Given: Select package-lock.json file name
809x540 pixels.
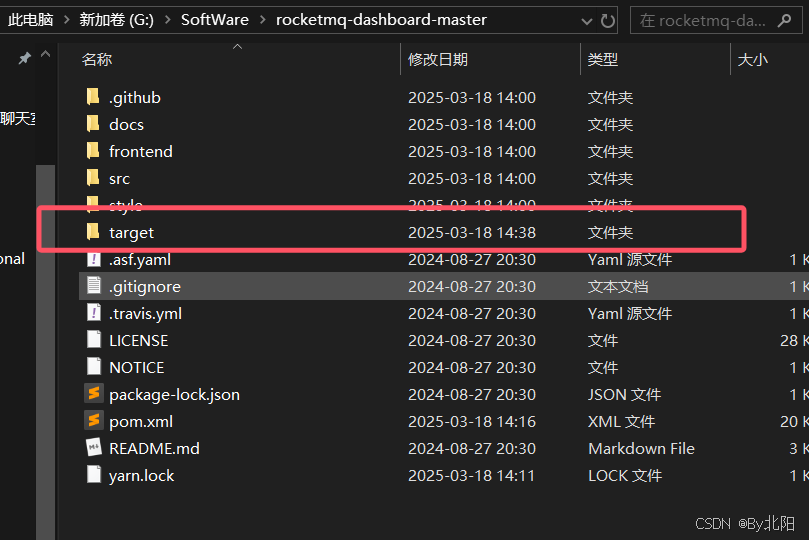Looking at the screenshot, I should (x=174, y=395).
